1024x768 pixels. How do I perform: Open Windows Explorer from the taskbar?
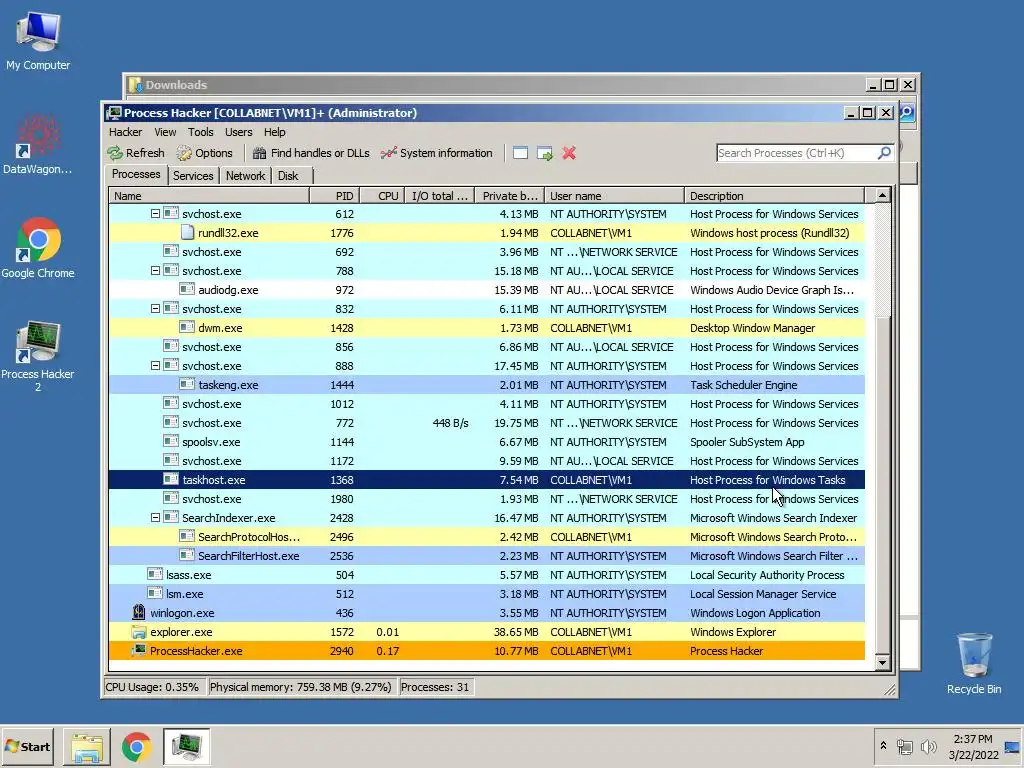pos(87,746)
